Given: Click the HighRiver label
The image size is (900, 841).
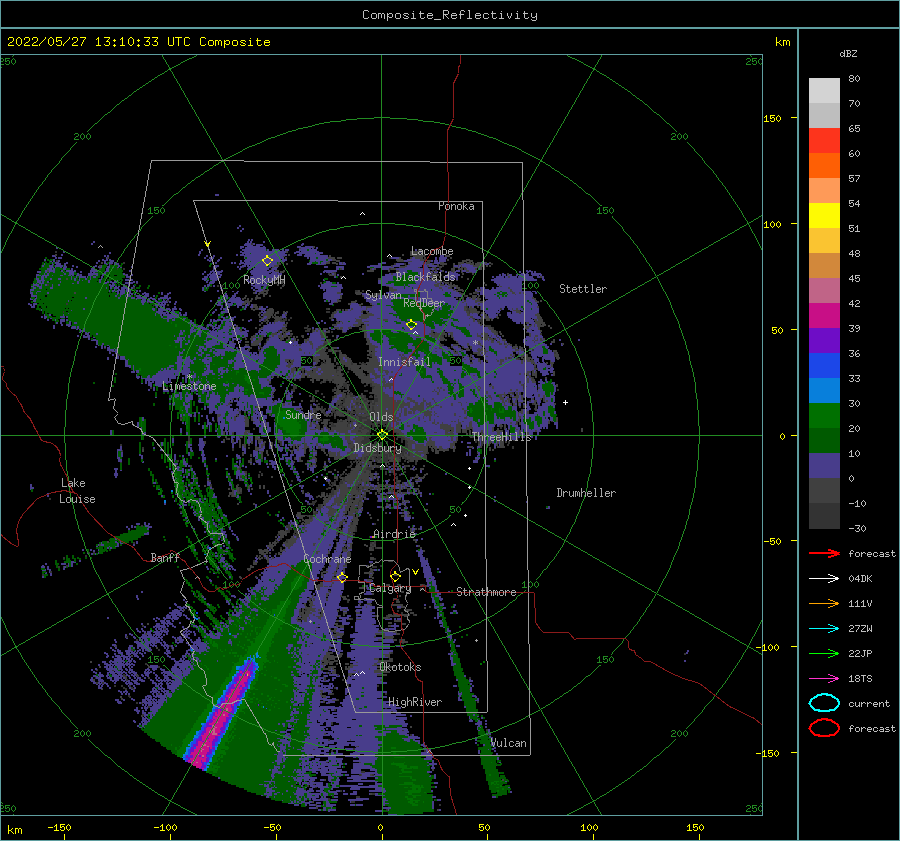Looking at the screenshot, I should [415, 702].
